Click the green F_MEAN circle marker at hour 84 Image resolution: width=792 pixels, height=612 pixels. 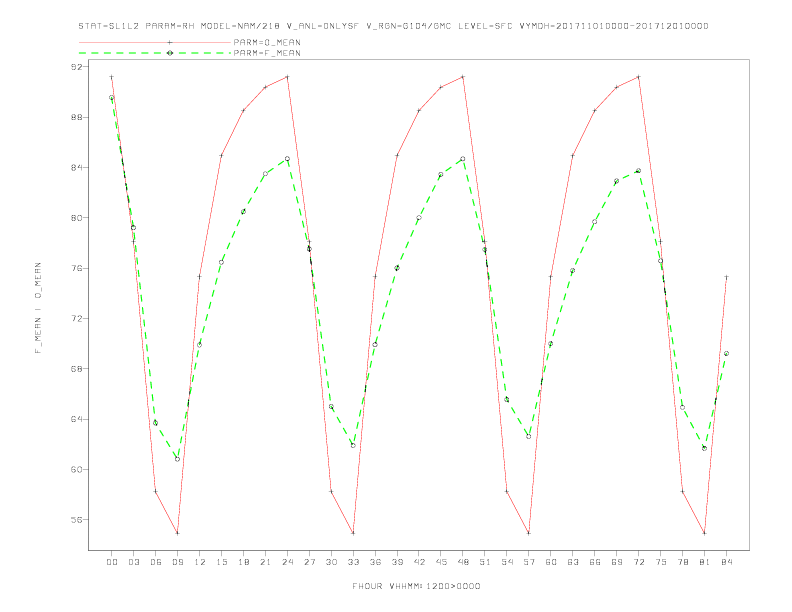(x=726, y=353)
